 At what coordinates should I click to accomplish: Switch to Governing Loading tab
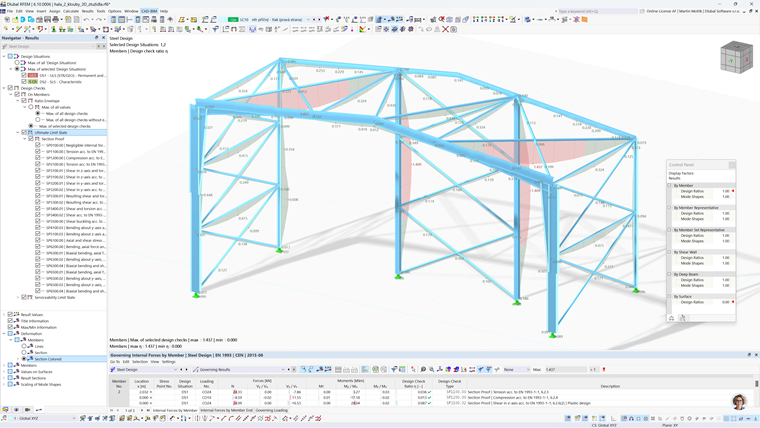tap(271, 410)
